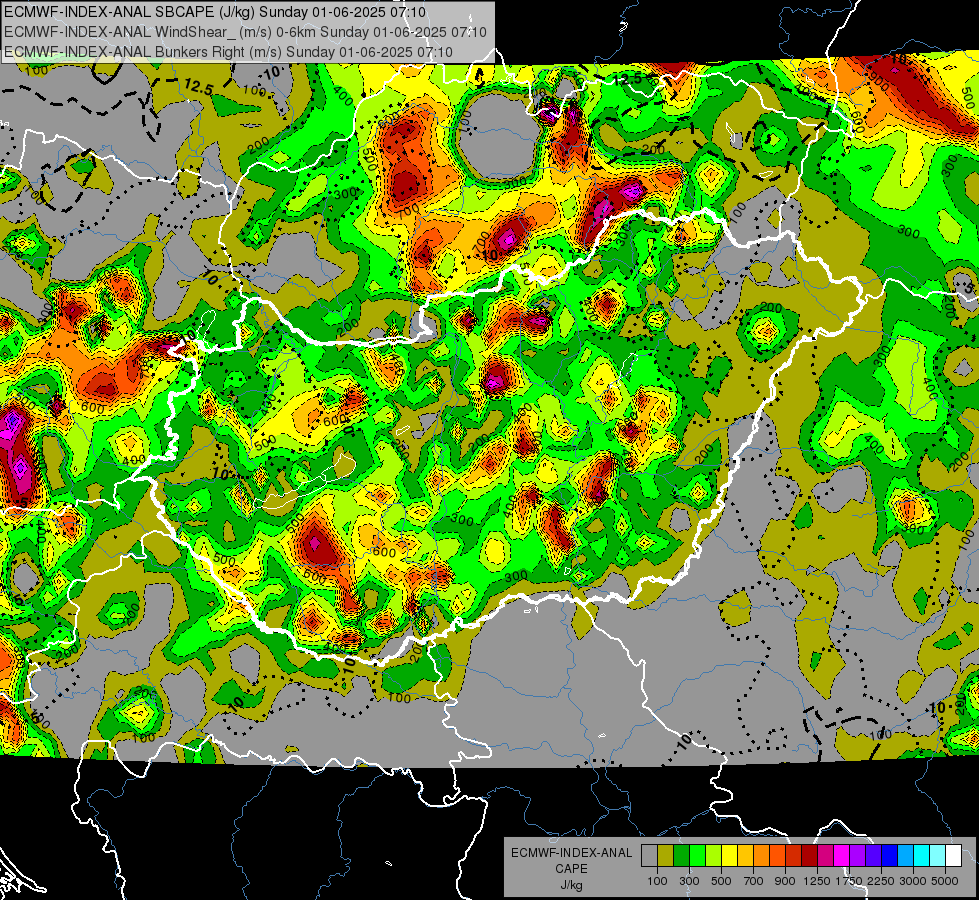Select the bright cyan legend swatch
This screenshot has width=979, height=900.
point(922,856)
